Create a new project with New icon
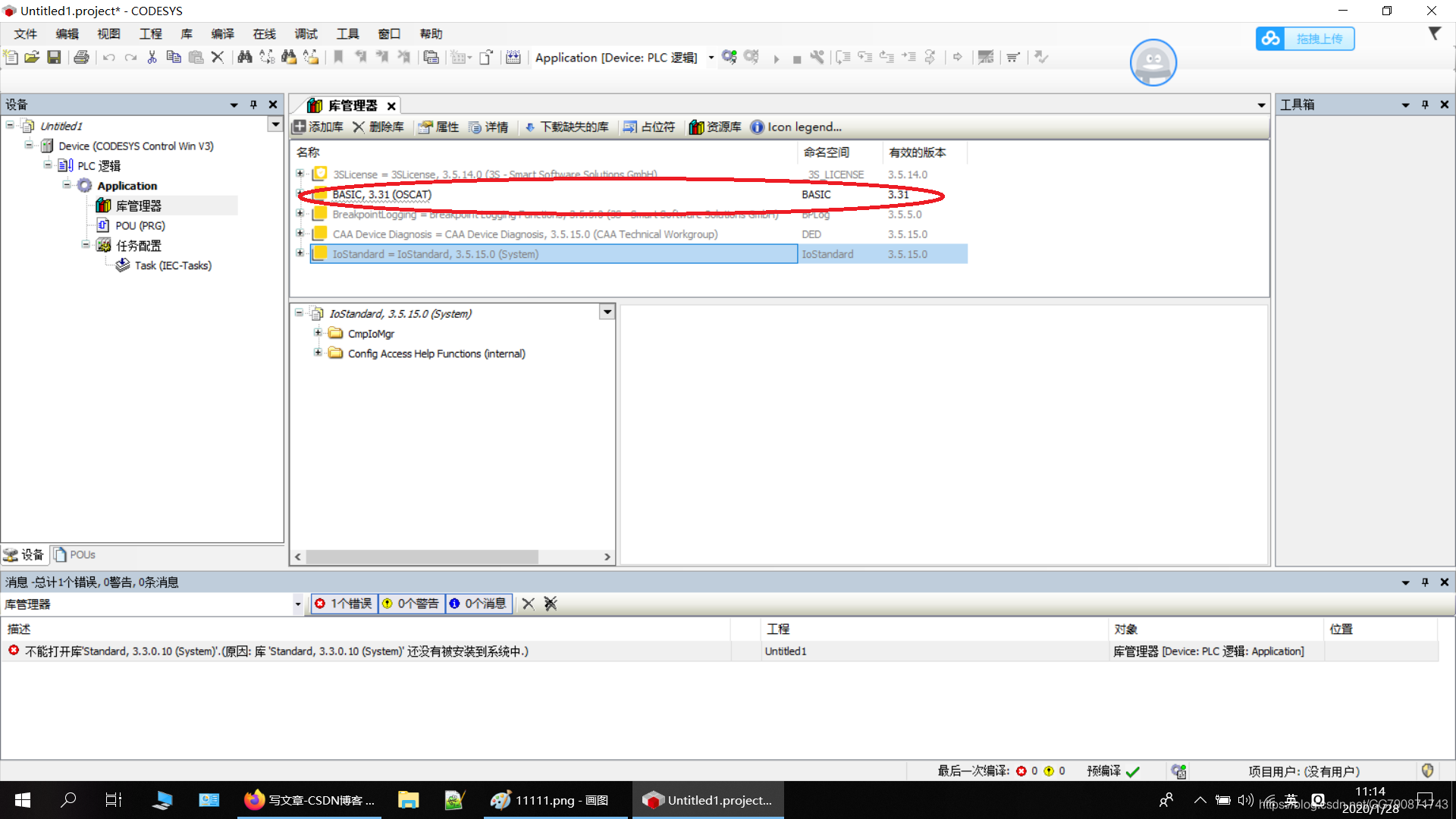Viewport: 1456px width, 819px height. pos(11,57)
